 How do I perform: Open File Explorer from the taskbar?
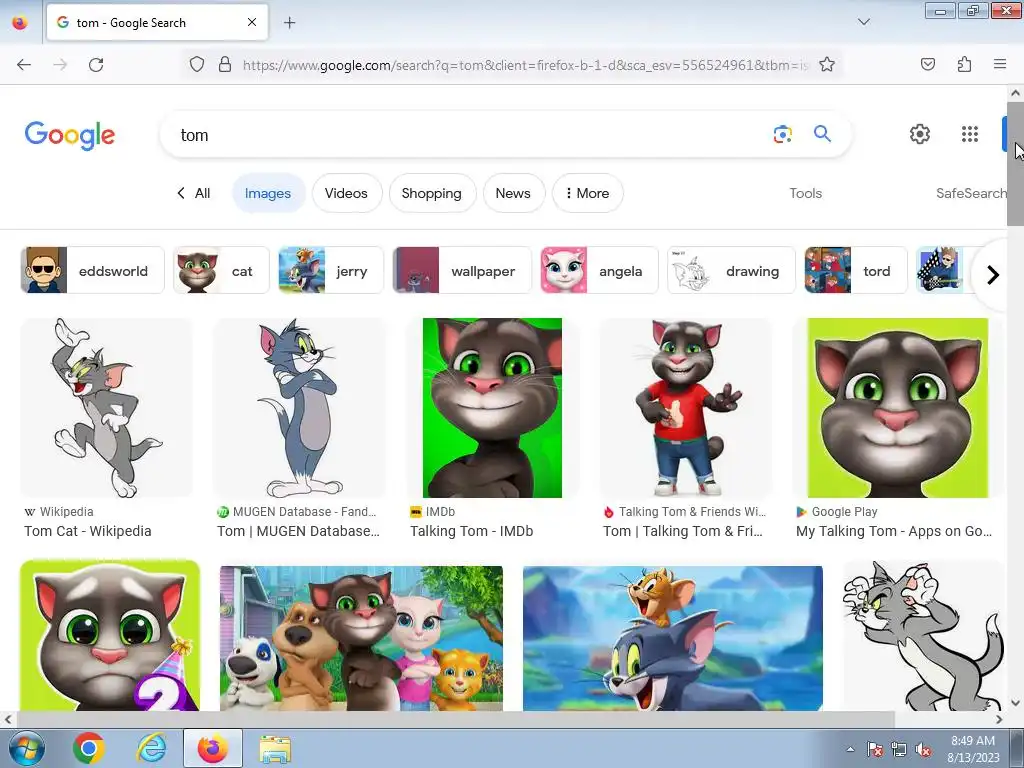click(x=275, y=749)
